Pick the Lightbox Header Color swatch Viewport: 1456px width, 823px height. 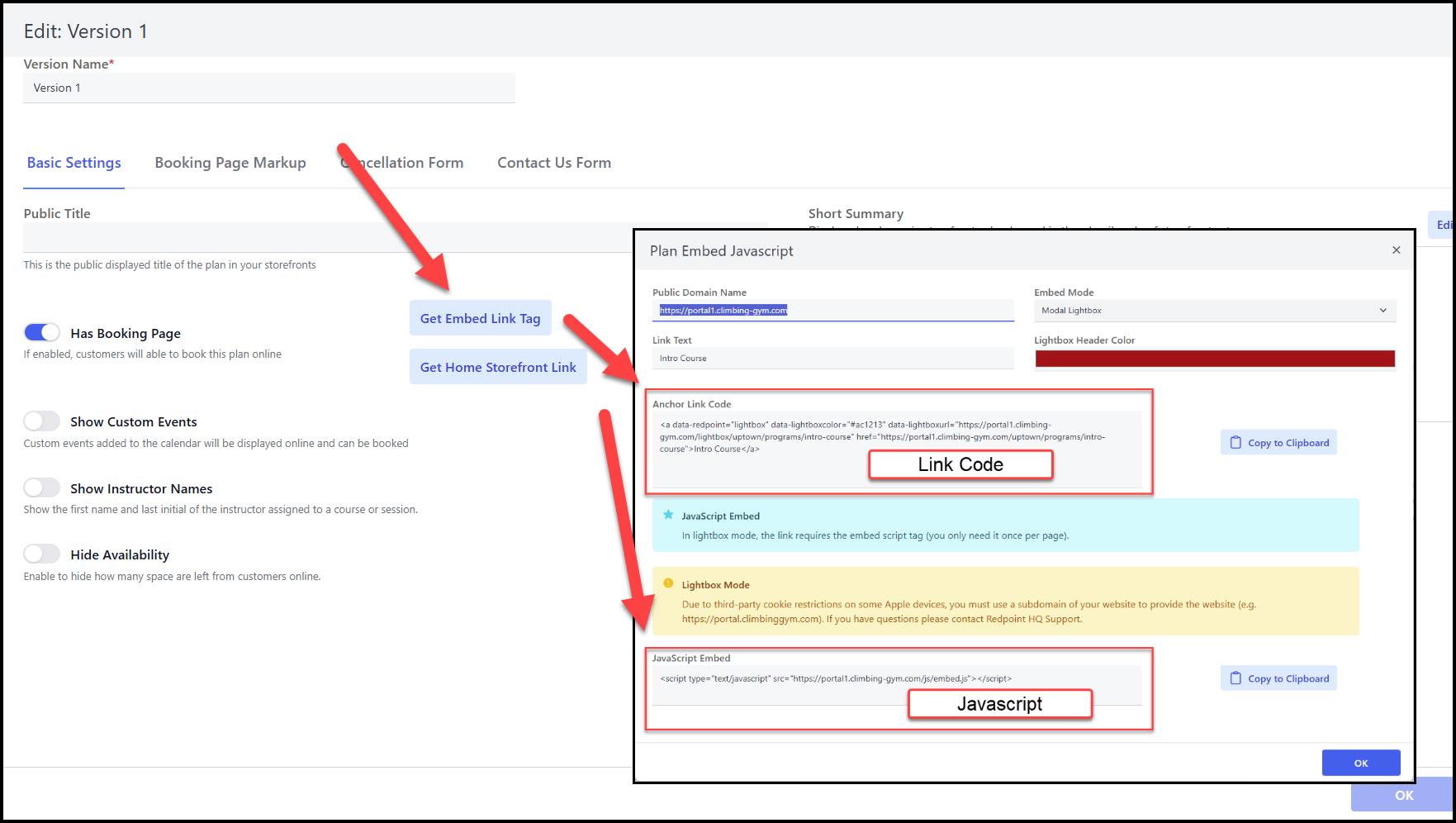tap(1215, 359)
